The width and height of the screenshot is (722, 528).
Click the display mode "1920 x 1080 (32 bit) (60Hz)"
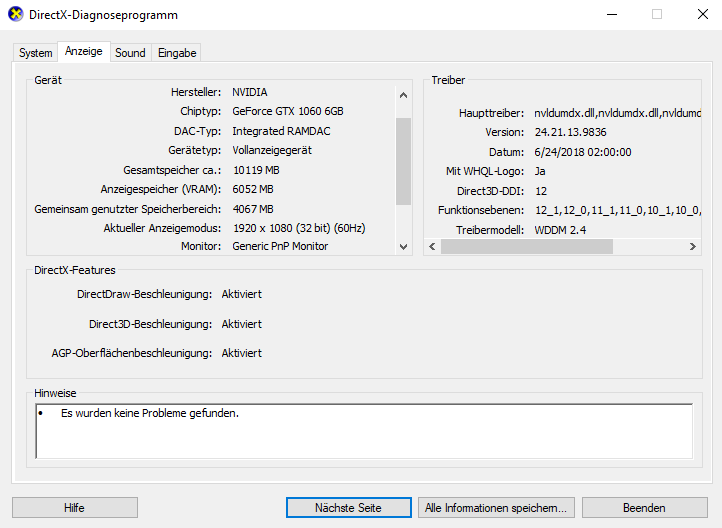point(299,228)
